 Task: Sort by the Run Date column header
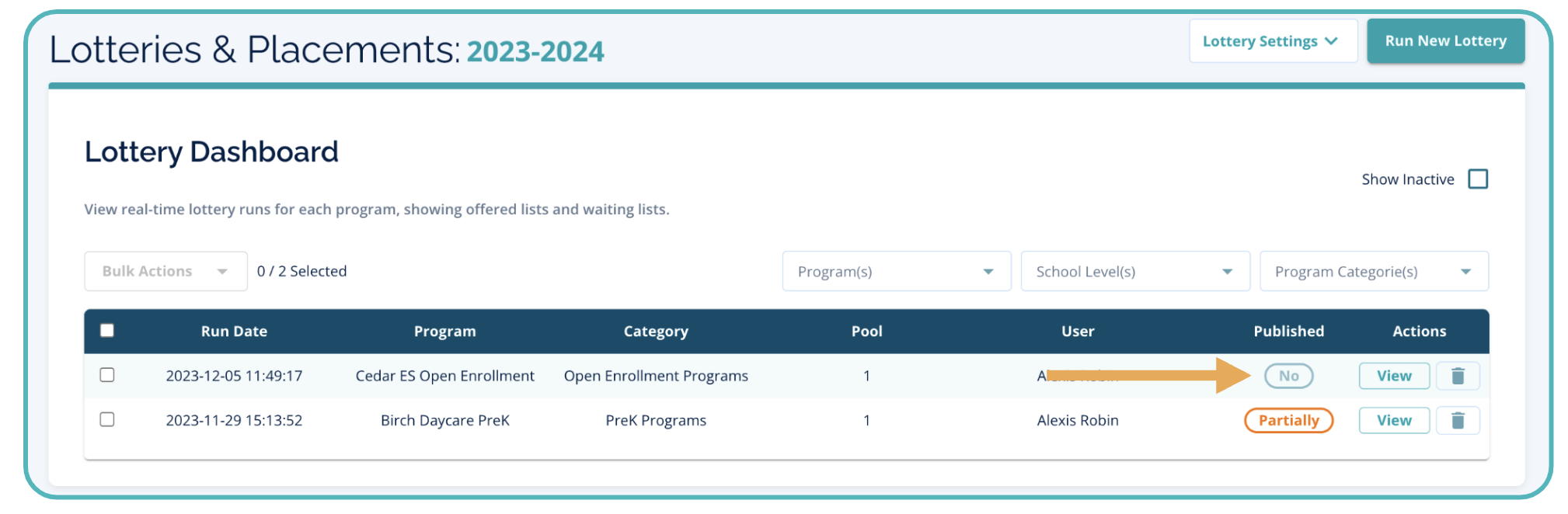tap(234, 332)
